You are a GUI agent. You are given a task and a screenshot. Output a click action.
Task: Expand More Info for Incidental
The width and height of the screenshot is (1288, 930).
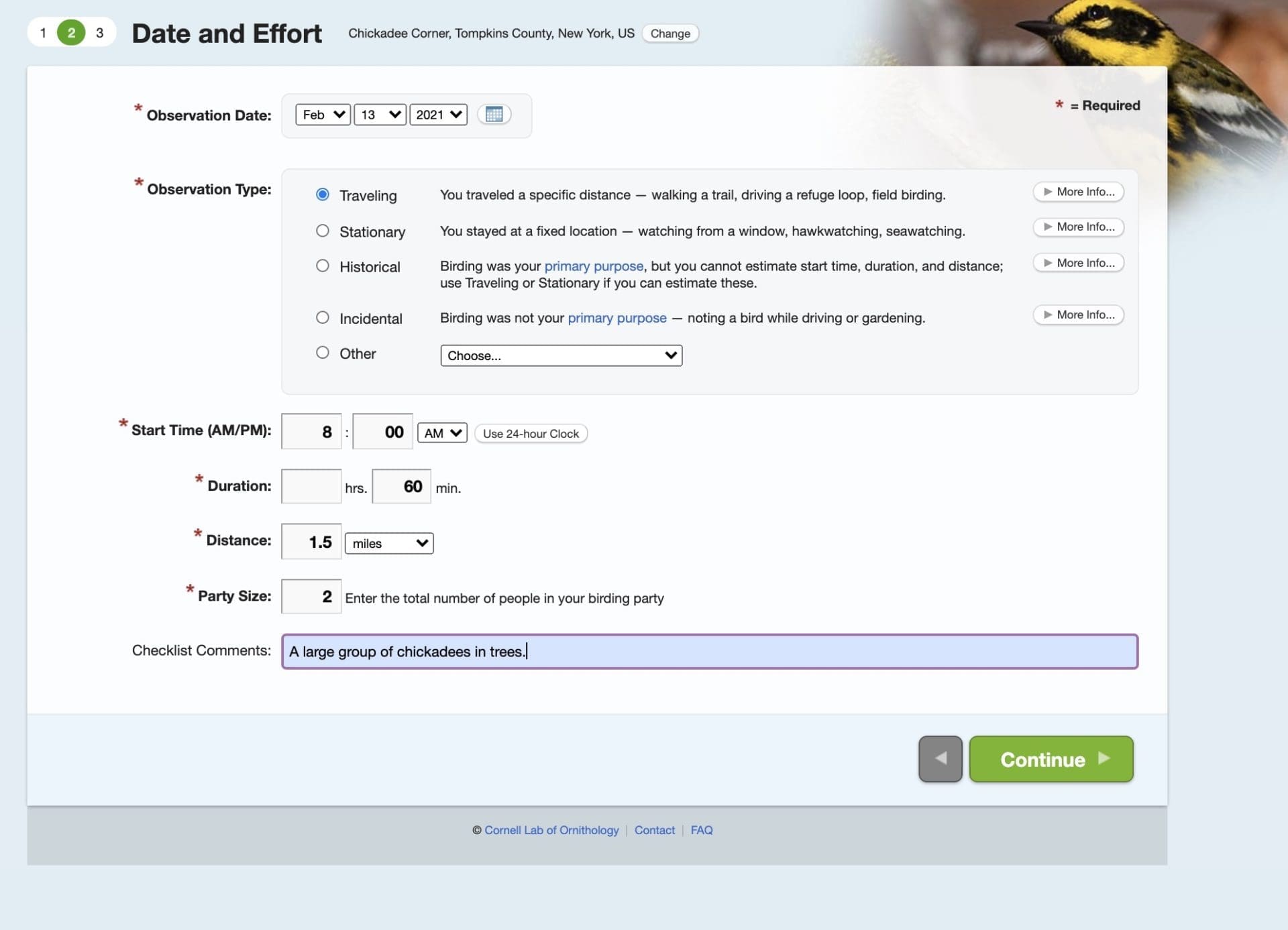tap(1078, 314)
